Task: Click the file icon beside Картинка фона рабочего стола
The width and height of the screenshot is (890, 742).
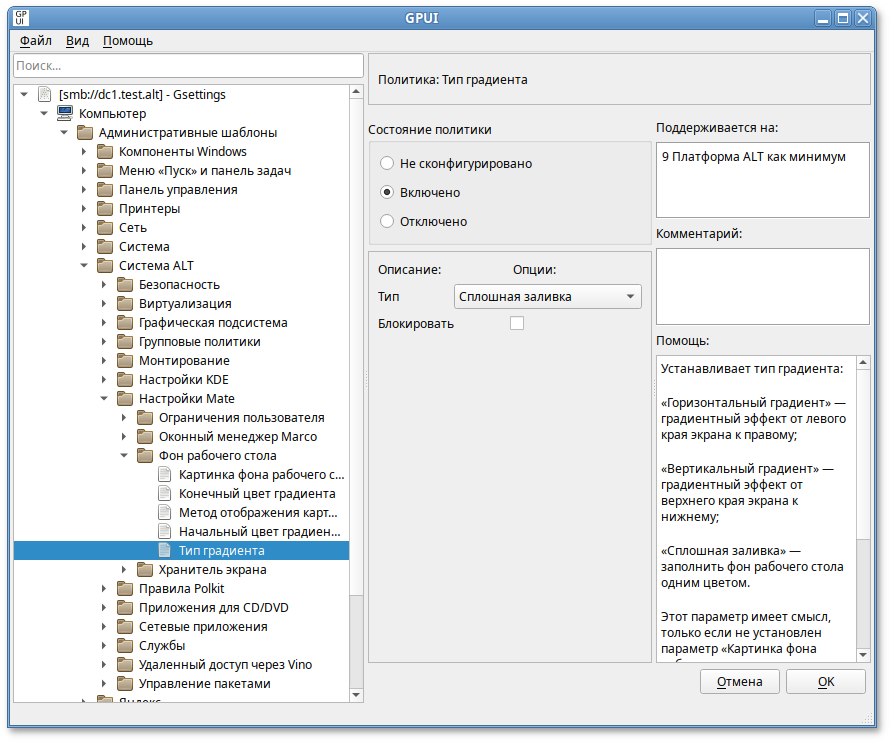Action: [x=165, y=475]
